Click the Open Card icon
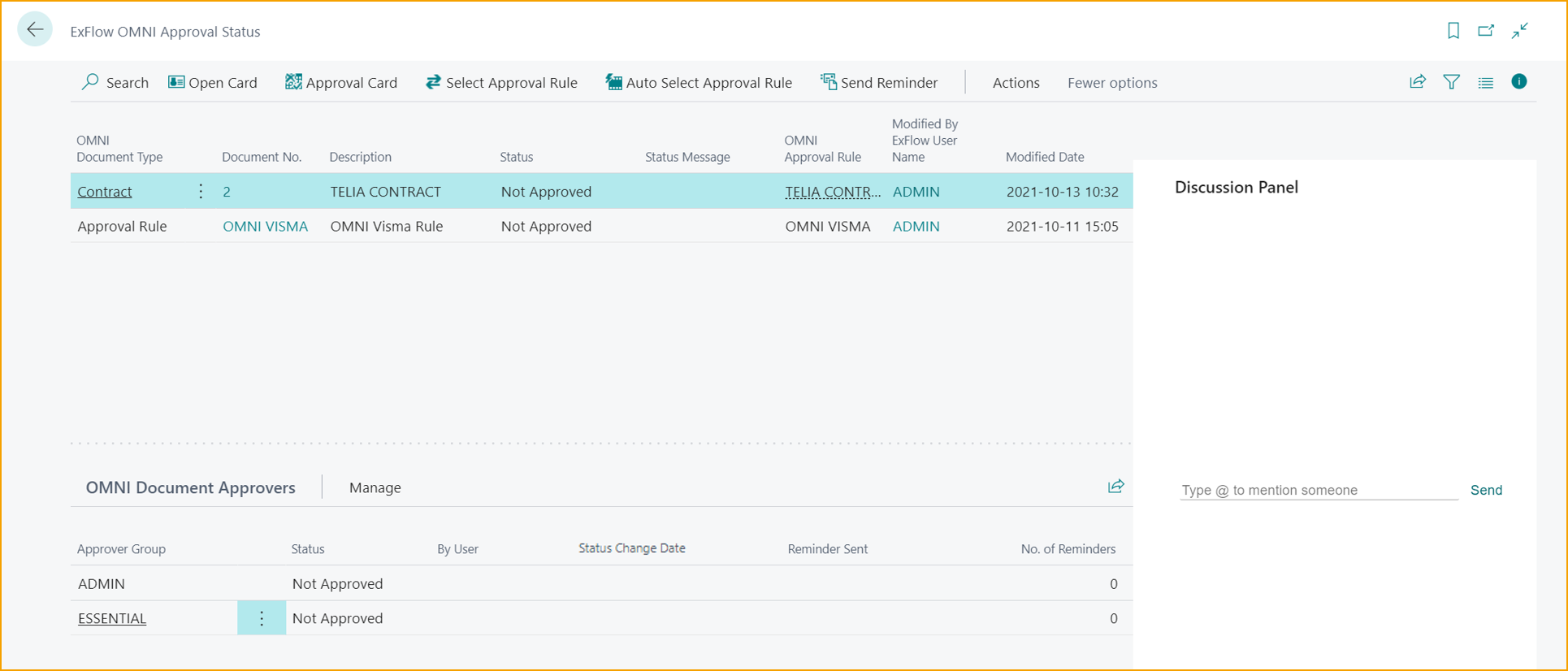The image size is (1568, 671). coord(176,82)
